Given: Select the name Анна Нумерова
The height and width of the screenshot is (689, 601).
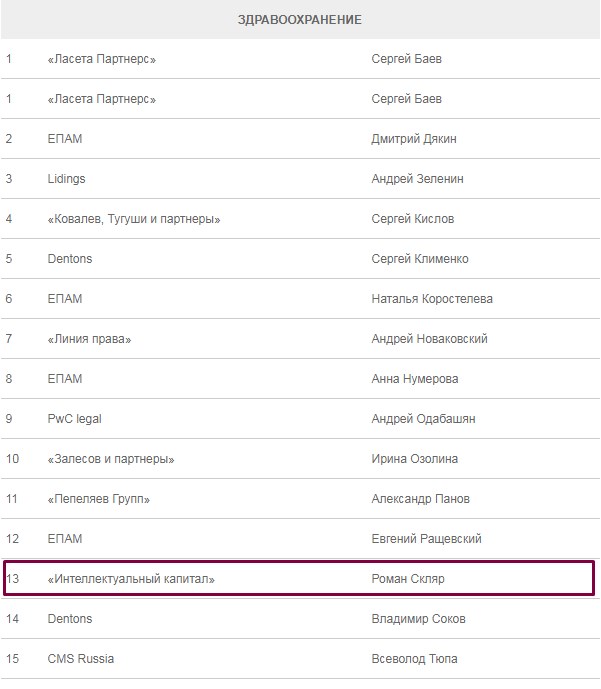Looking at the screenshot, I should (x=415, y=379).
